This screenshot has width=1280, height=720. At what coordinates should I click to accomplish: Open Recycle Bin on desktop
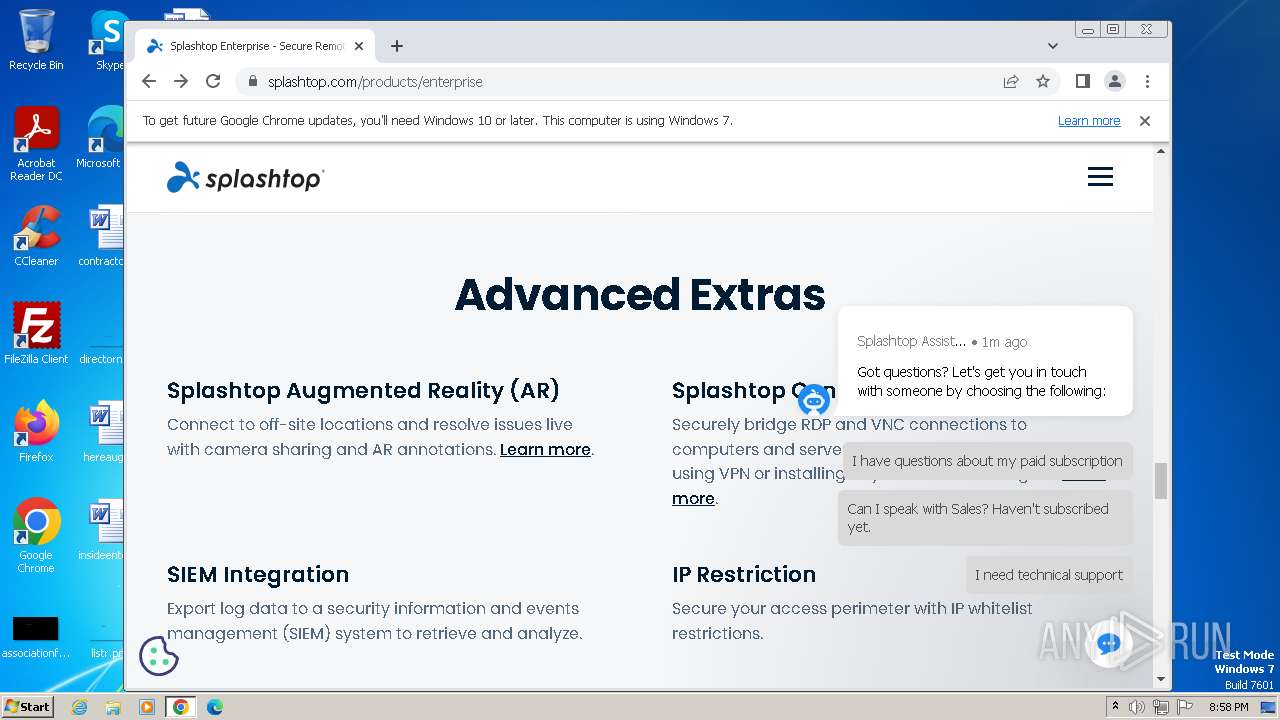tap(36, 40)
